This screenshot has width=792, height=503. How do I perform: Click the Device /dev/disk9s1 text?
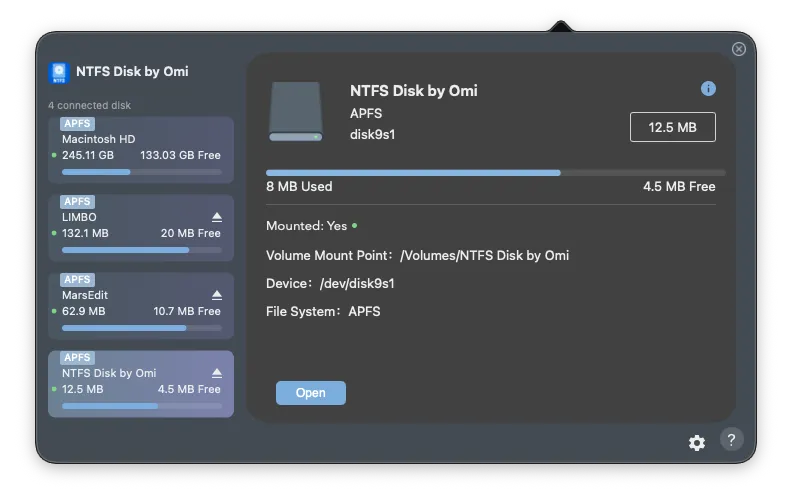click(x=356, y=284)
